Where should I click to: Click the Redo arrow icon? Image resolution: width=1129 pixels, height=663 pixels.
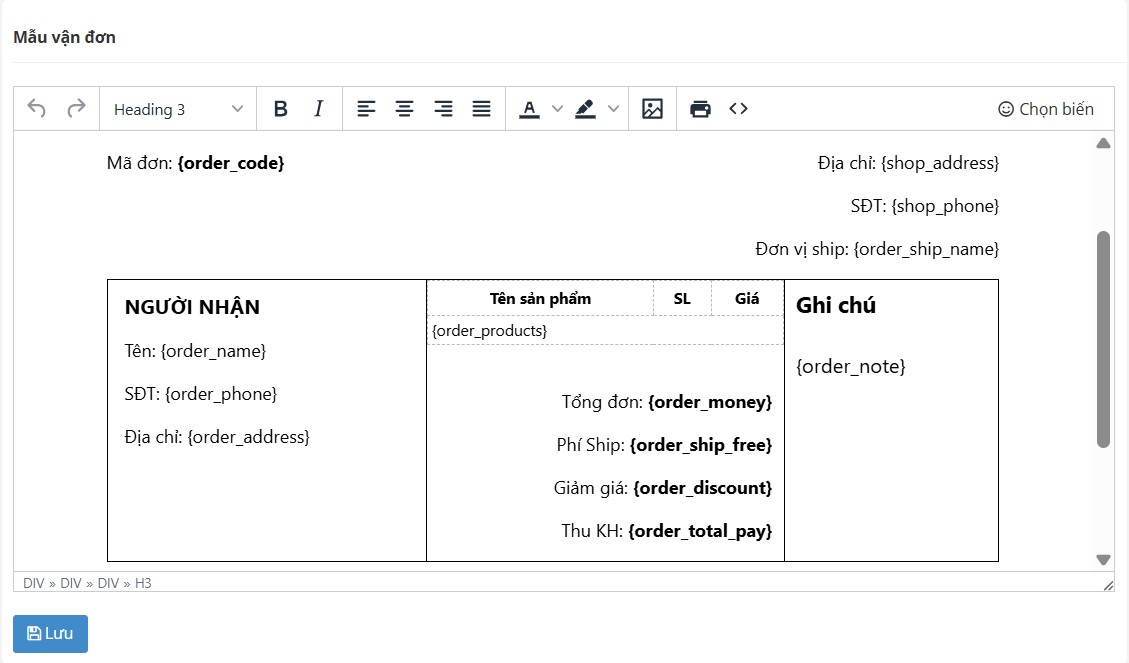click(76, 109)
